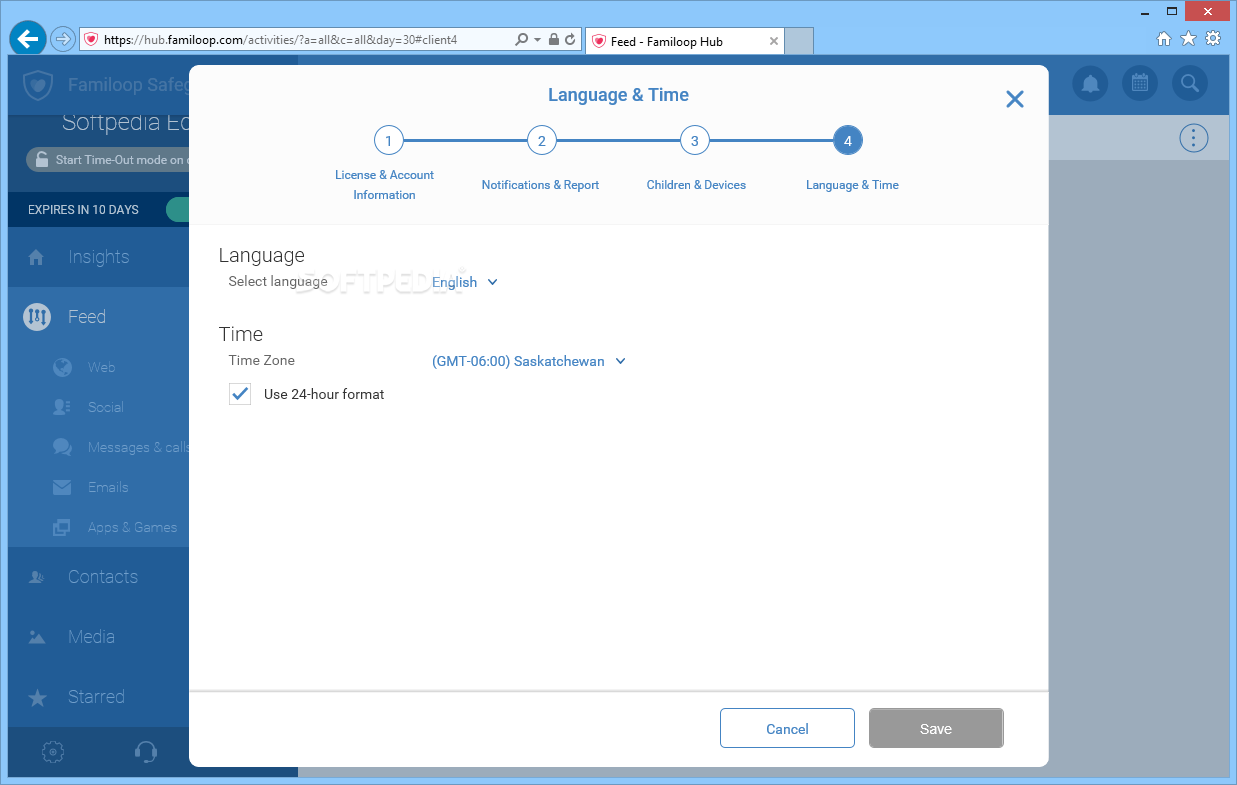Open notifications bell icon

(x=1091, y=83)
